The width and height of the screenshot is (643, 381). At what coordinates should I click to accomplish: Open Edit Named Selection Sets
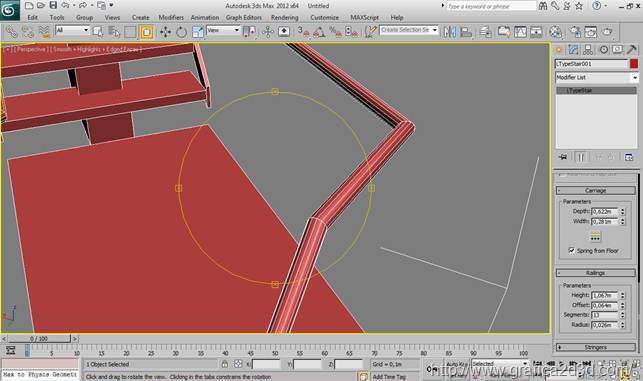[x=371, y=32]
